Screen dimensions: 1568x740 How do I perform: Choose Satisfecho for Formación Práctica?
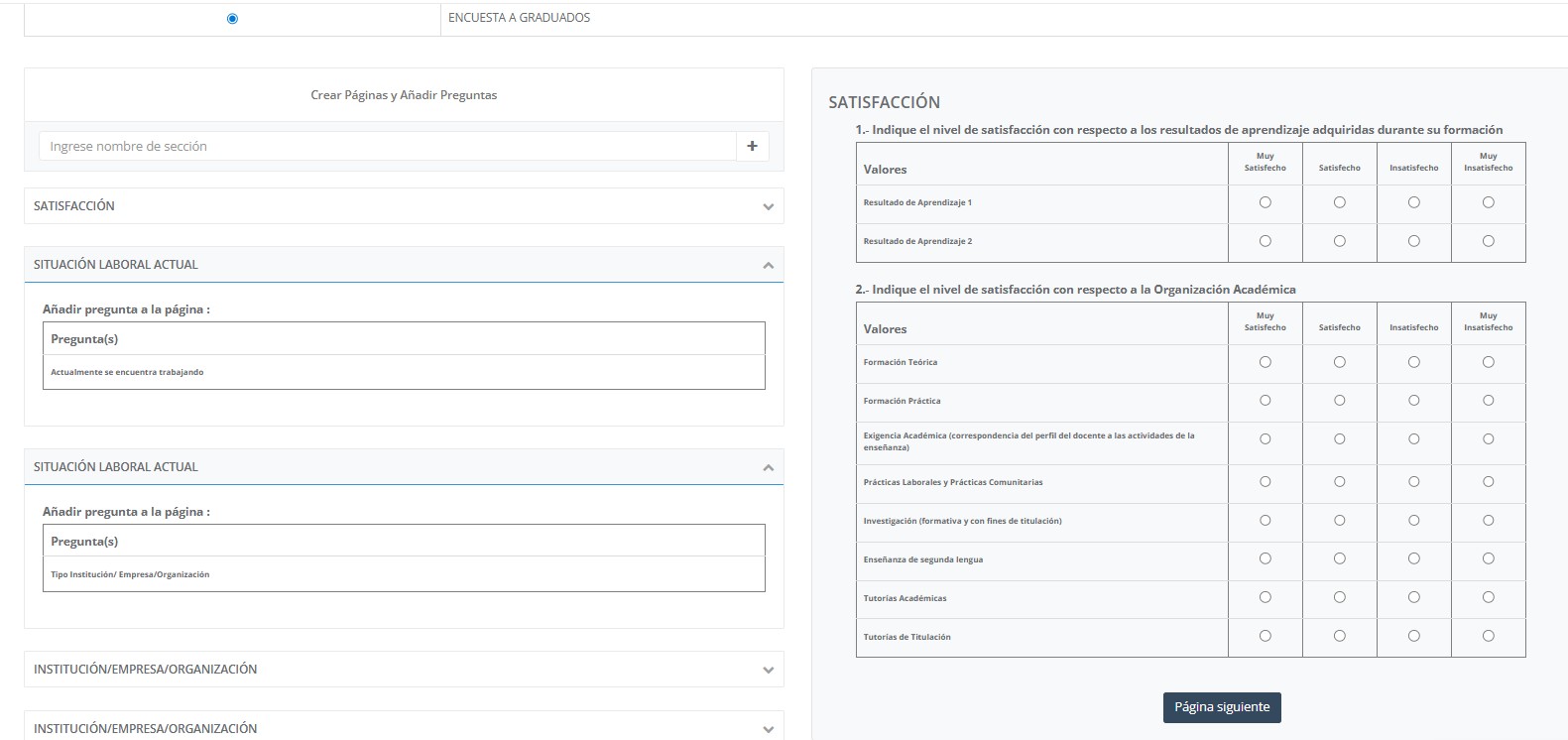(x=1339, y=401)
